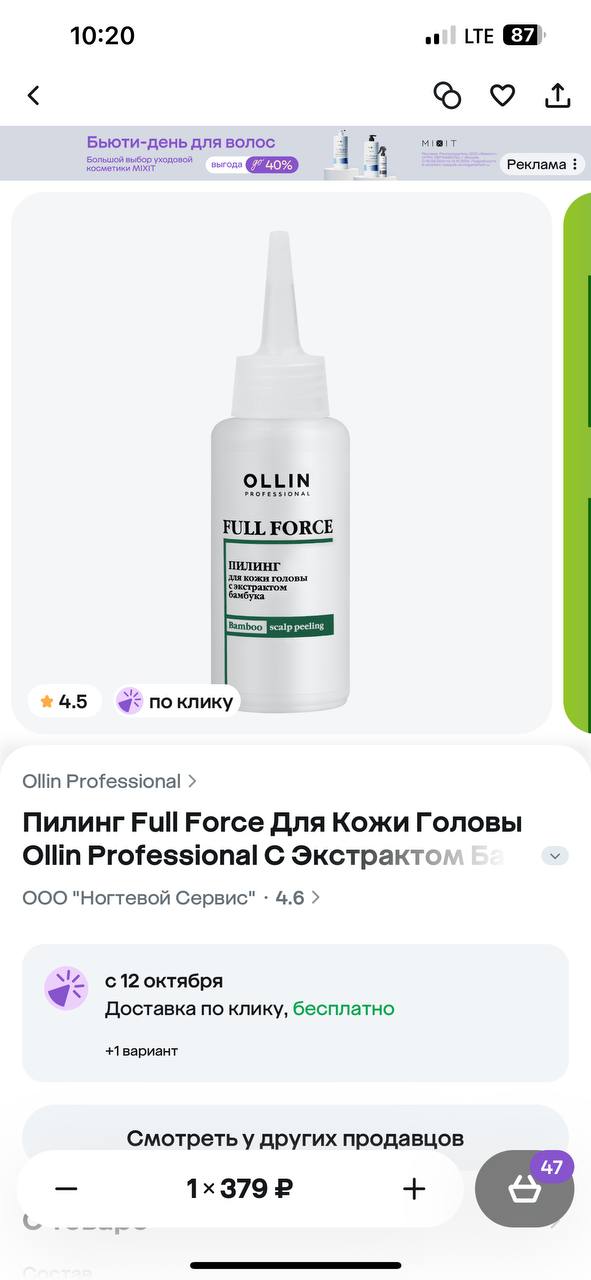
Task: Add product to favorites with heart icon
Action: (x=502, y=95)
